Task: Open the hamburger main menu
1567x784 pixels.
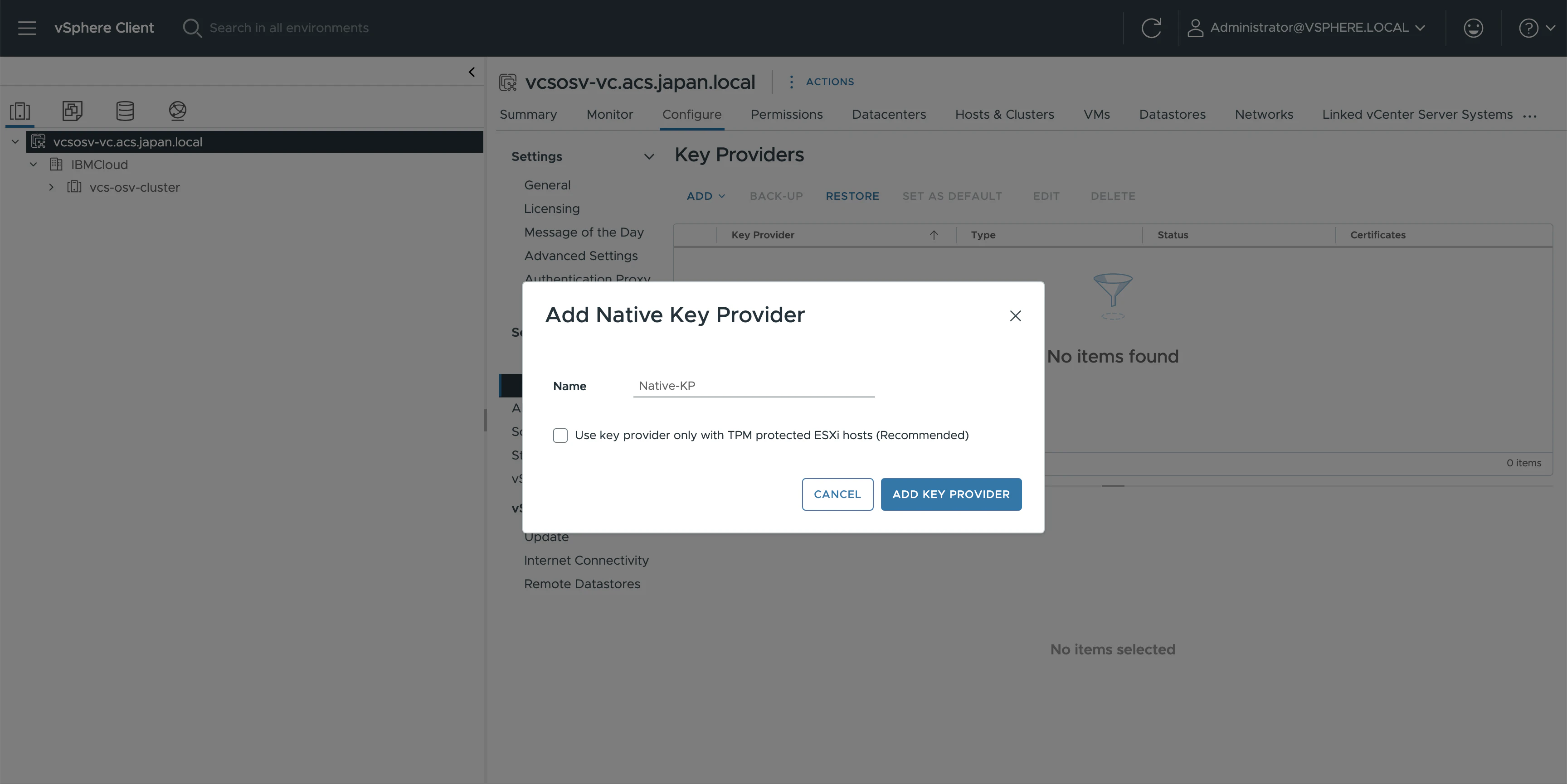Action: pos(27,28)
